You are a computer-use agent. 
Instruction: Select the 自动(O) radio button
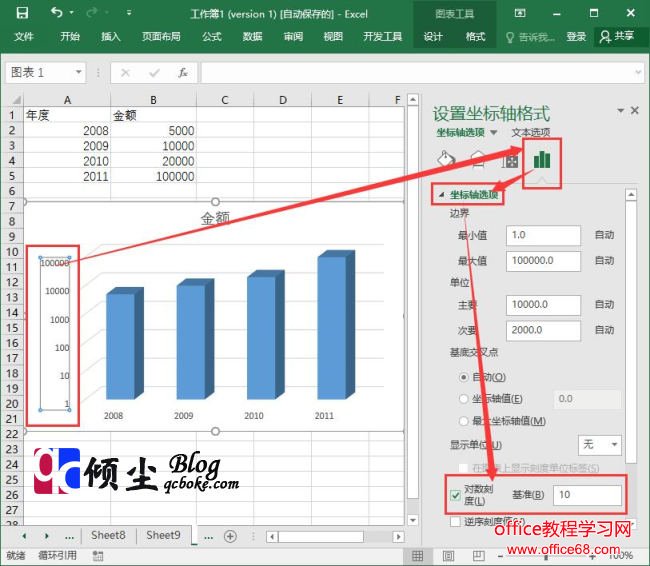tap(463, 377)
